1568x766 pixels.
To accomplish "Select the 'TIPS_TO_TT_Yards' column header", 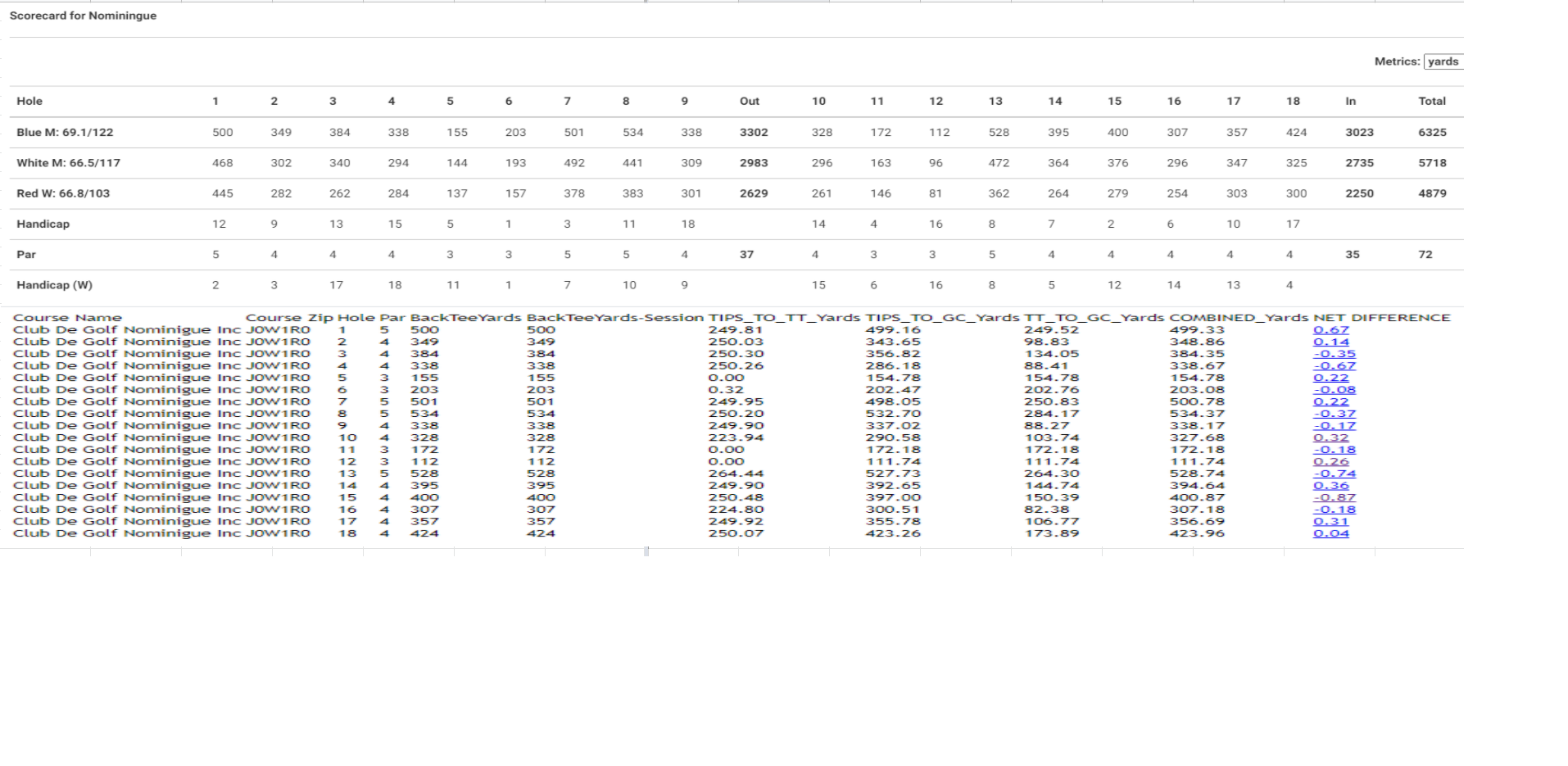I will pyautogui.click(x=784, y=318).
